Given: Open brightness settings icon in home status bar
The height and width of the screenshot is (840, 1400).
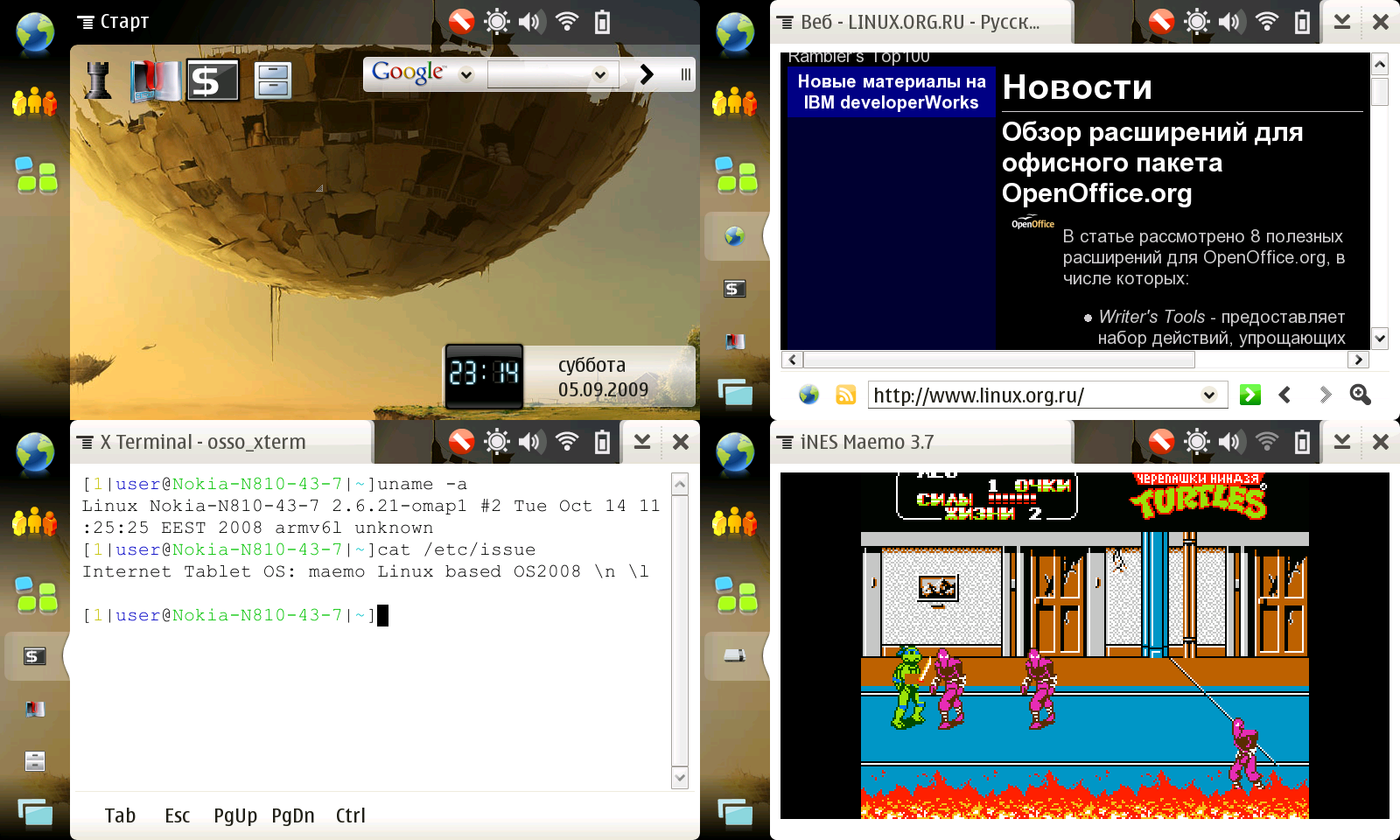Looking at the screenshot, I should coord(497,21).
